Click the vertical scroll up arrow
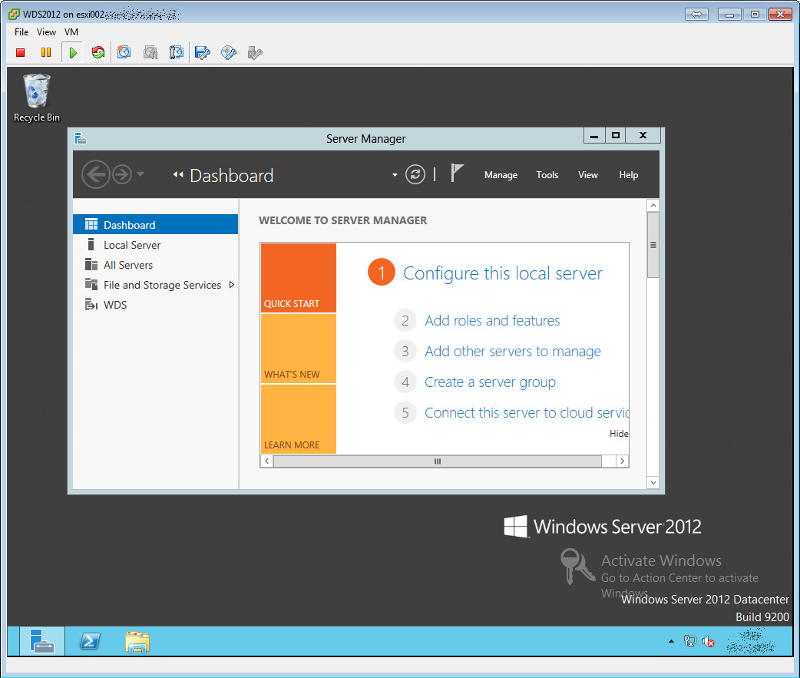 click(x=653, y=206)
